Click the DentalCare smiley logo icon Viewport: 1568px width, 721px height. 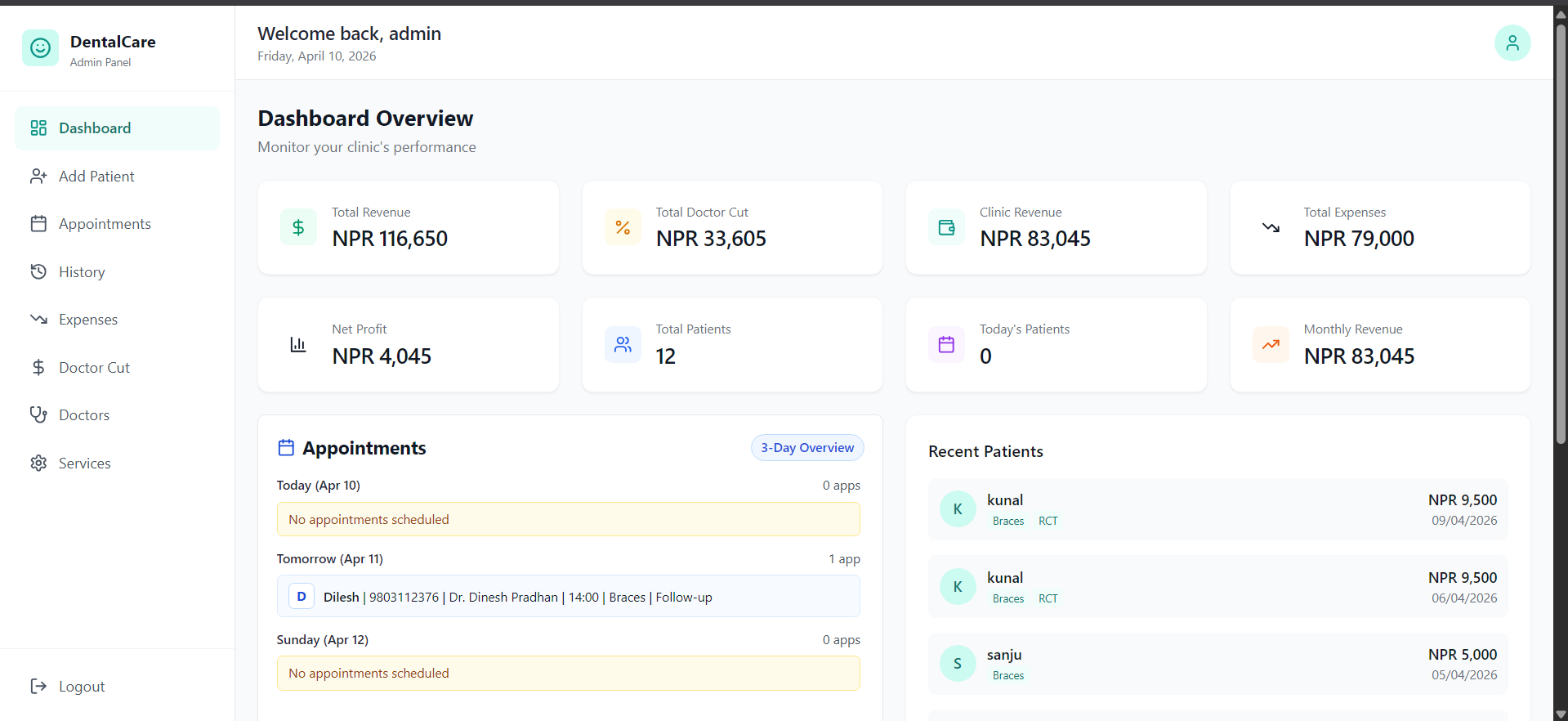click(x=40, y=48)
